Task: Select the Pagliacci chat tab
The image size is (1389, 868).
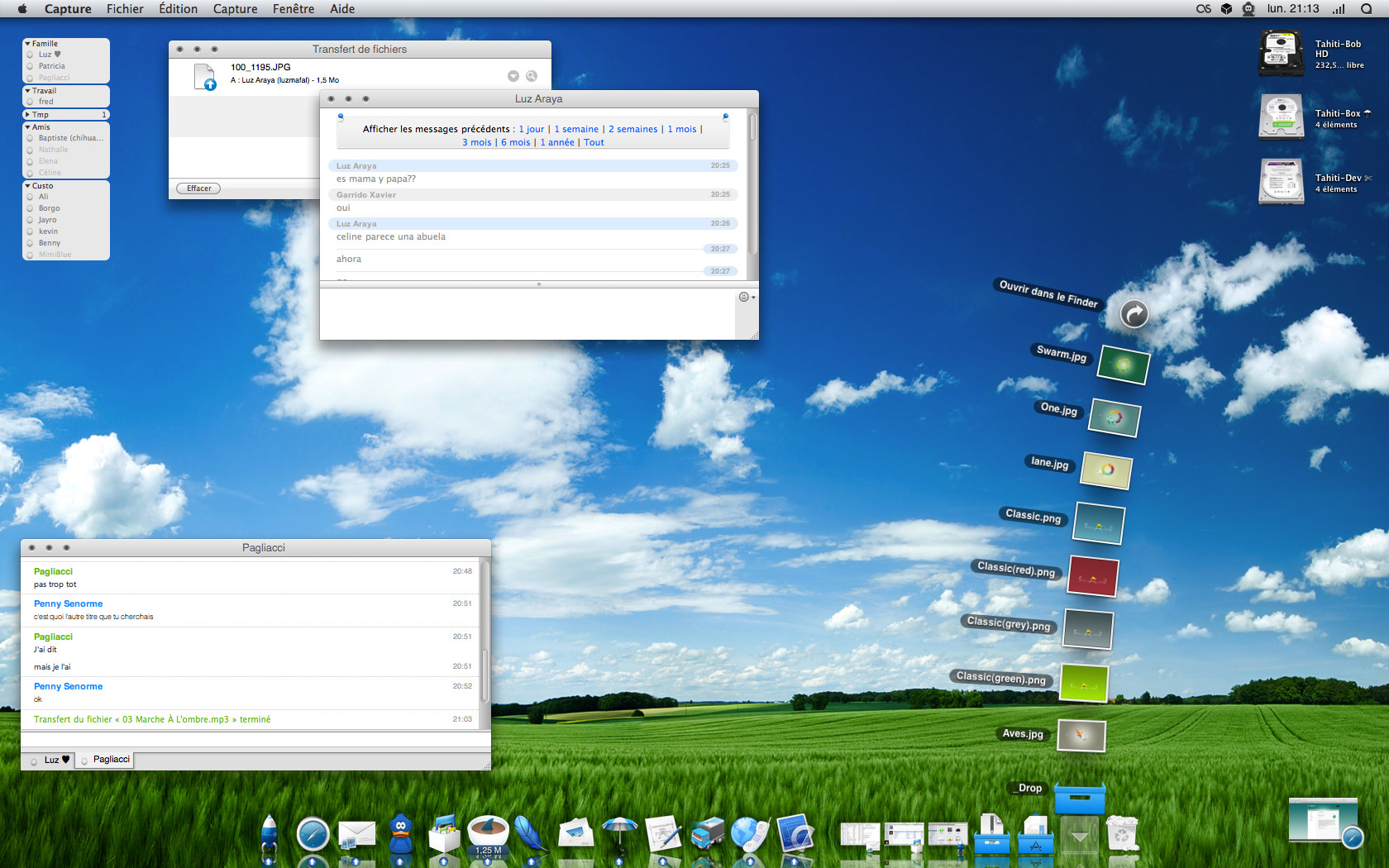Action: [104, 760]
